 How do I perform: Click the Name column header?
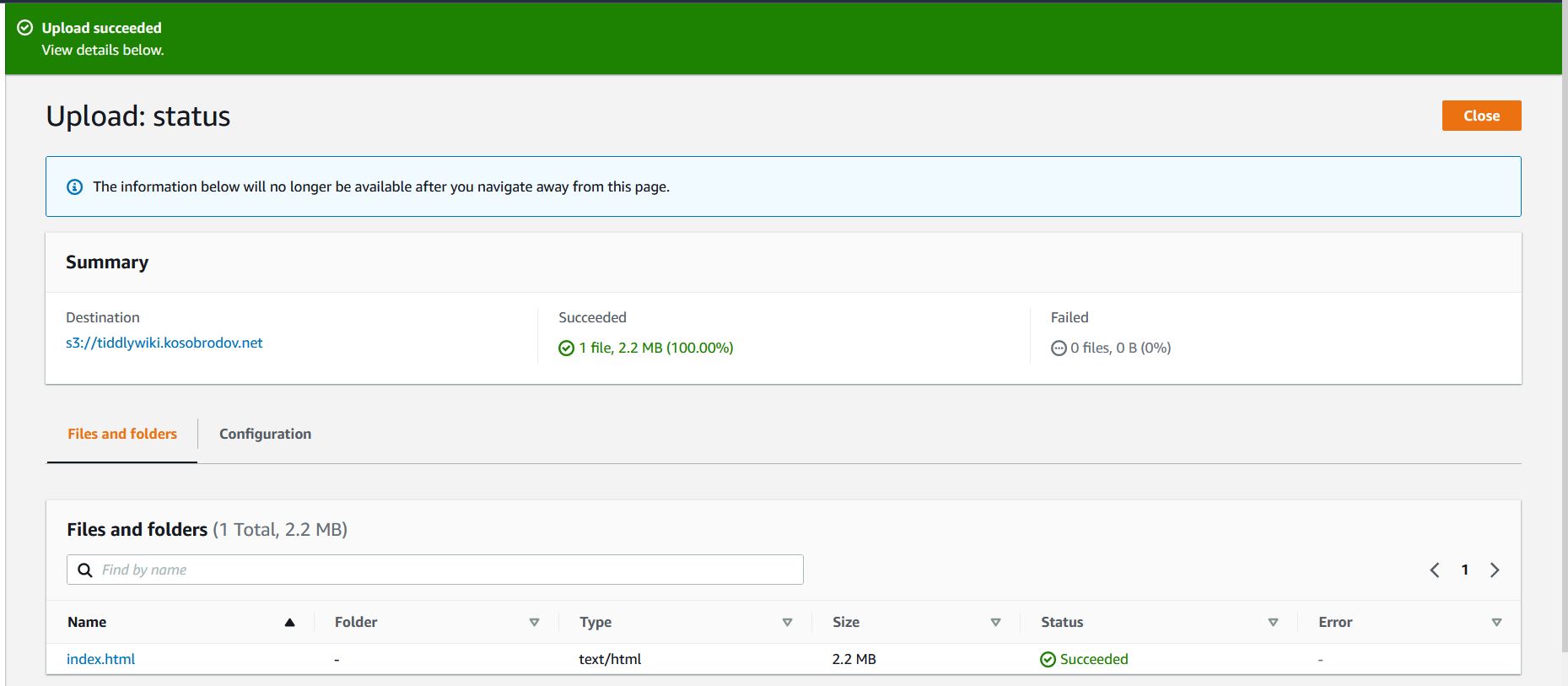coord(87,622)
